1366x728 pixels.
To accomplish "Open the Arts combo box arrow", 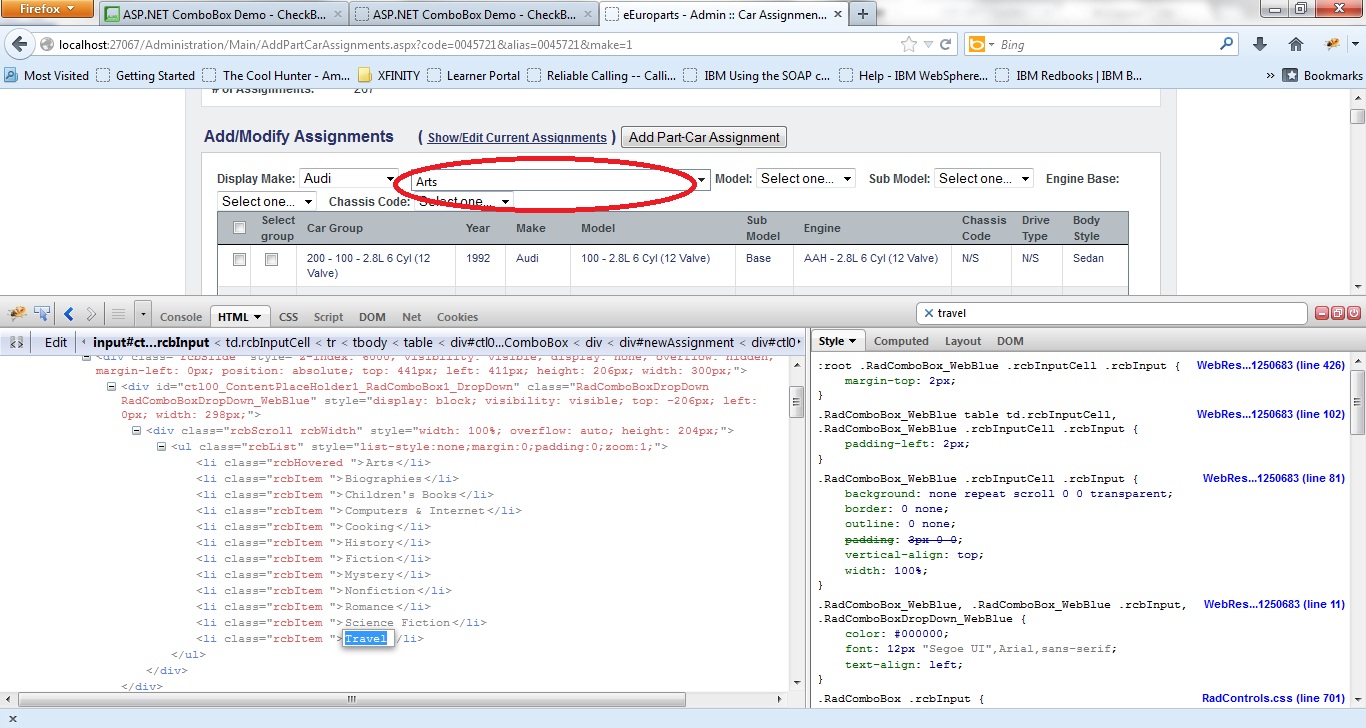I will 702,180.
